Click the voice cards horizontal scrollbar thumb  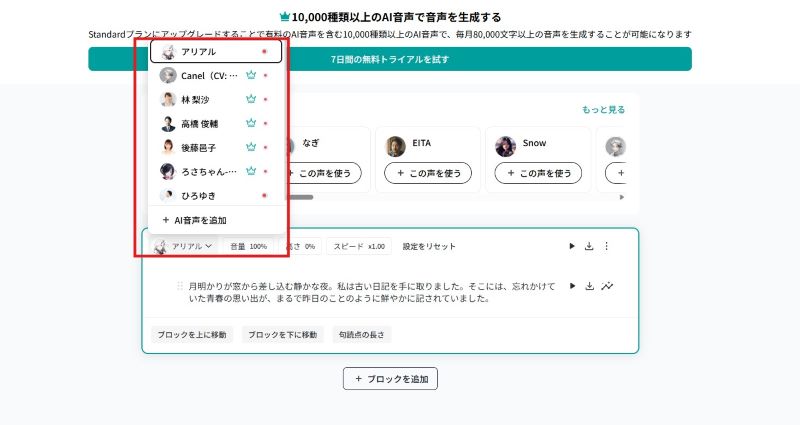point(300,197)
